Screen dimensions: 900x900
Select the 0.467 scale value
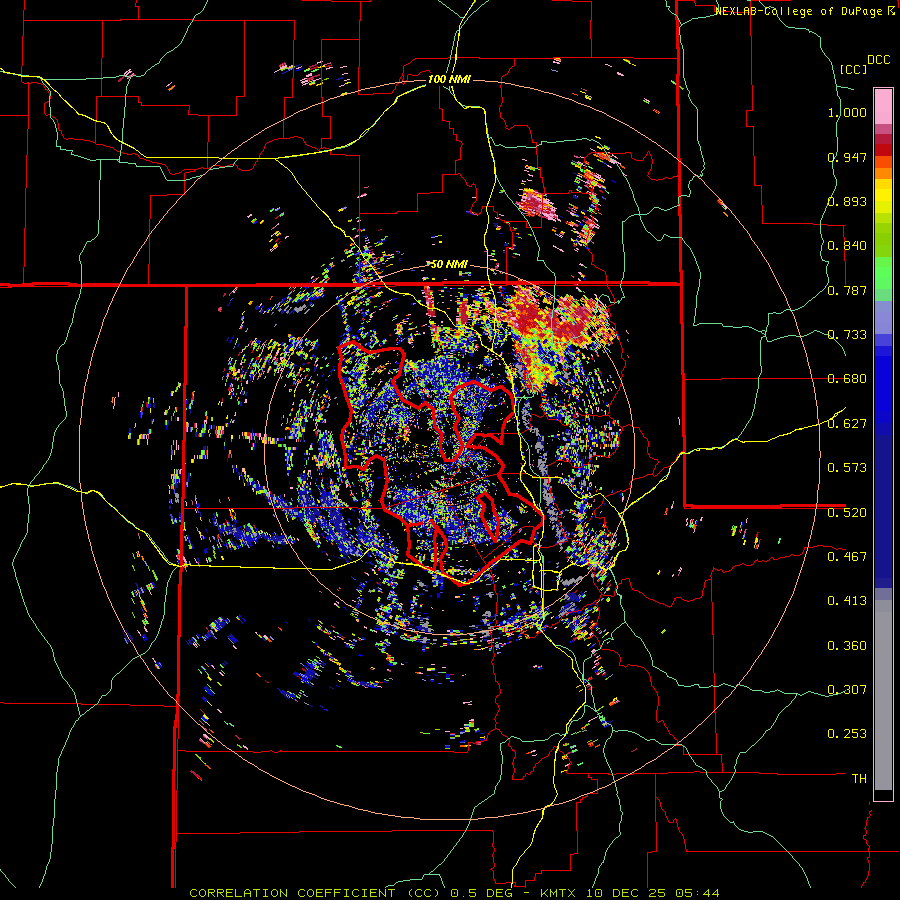click(847, 556)
